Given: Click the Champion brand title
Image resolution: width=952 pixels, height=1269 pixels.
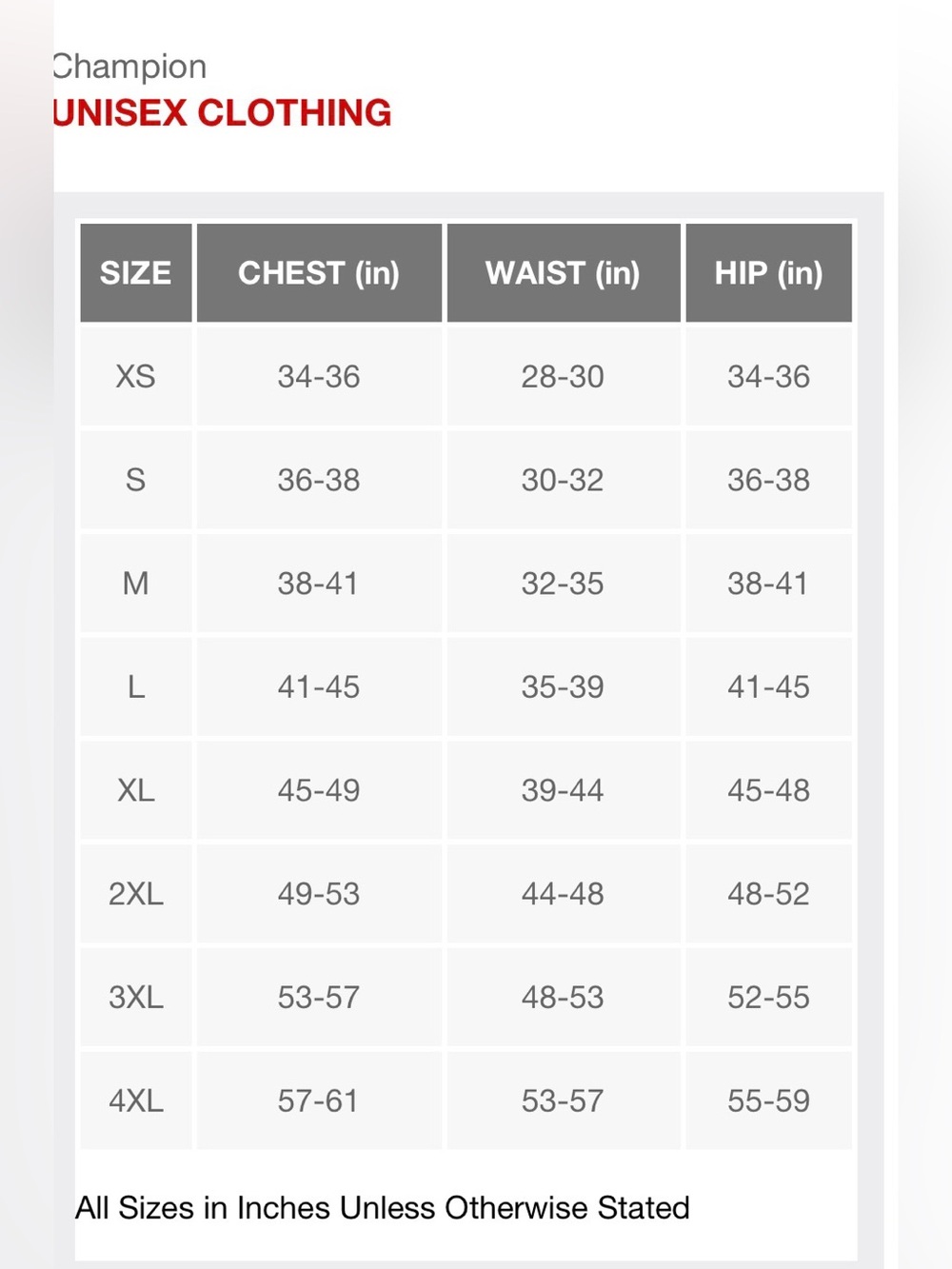Looking at the screenshot, I should (x=129, y=67).
